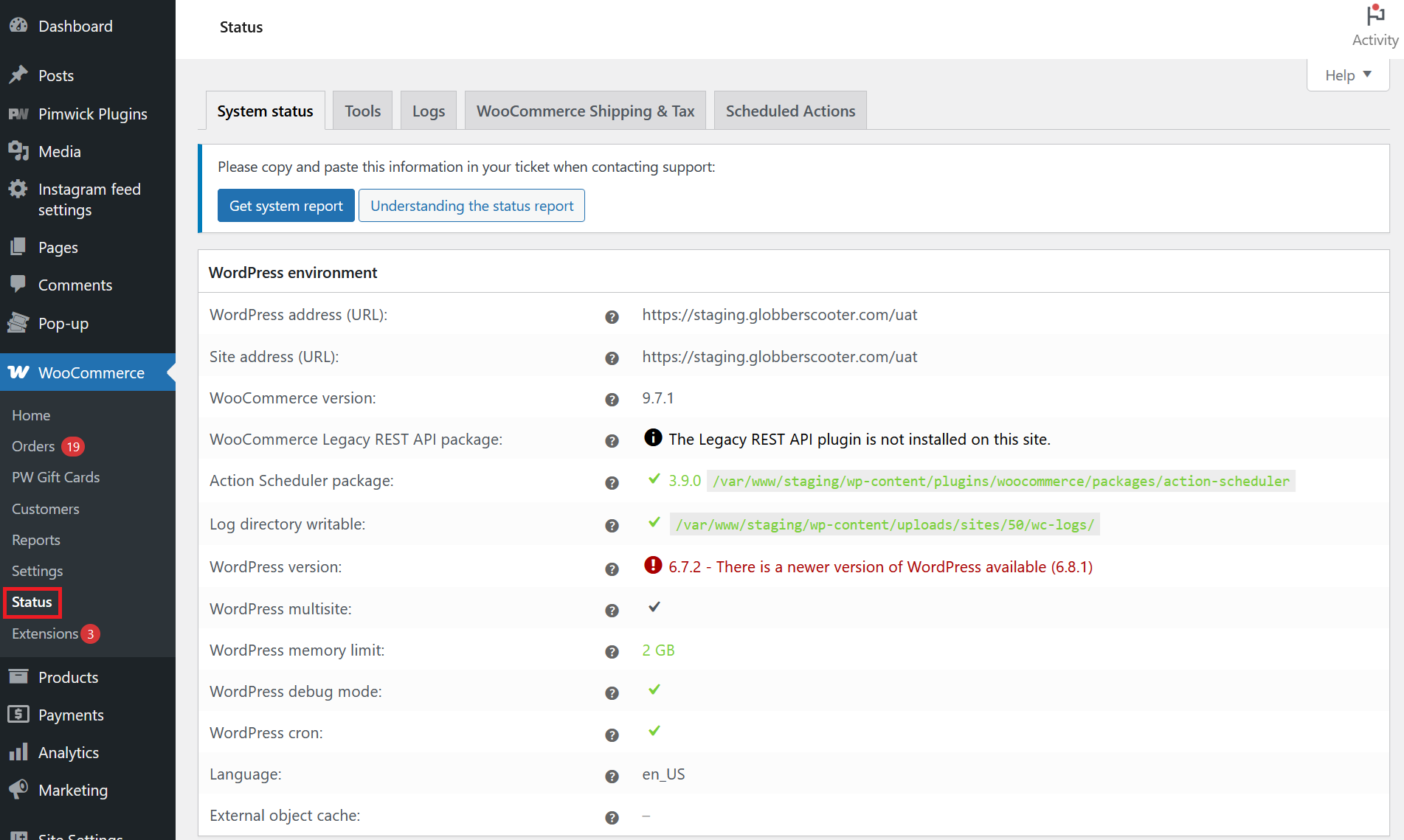Screen dimensions: 1404x840
Task: Click the wc-logs directory path text
Action: pos(885,524)
